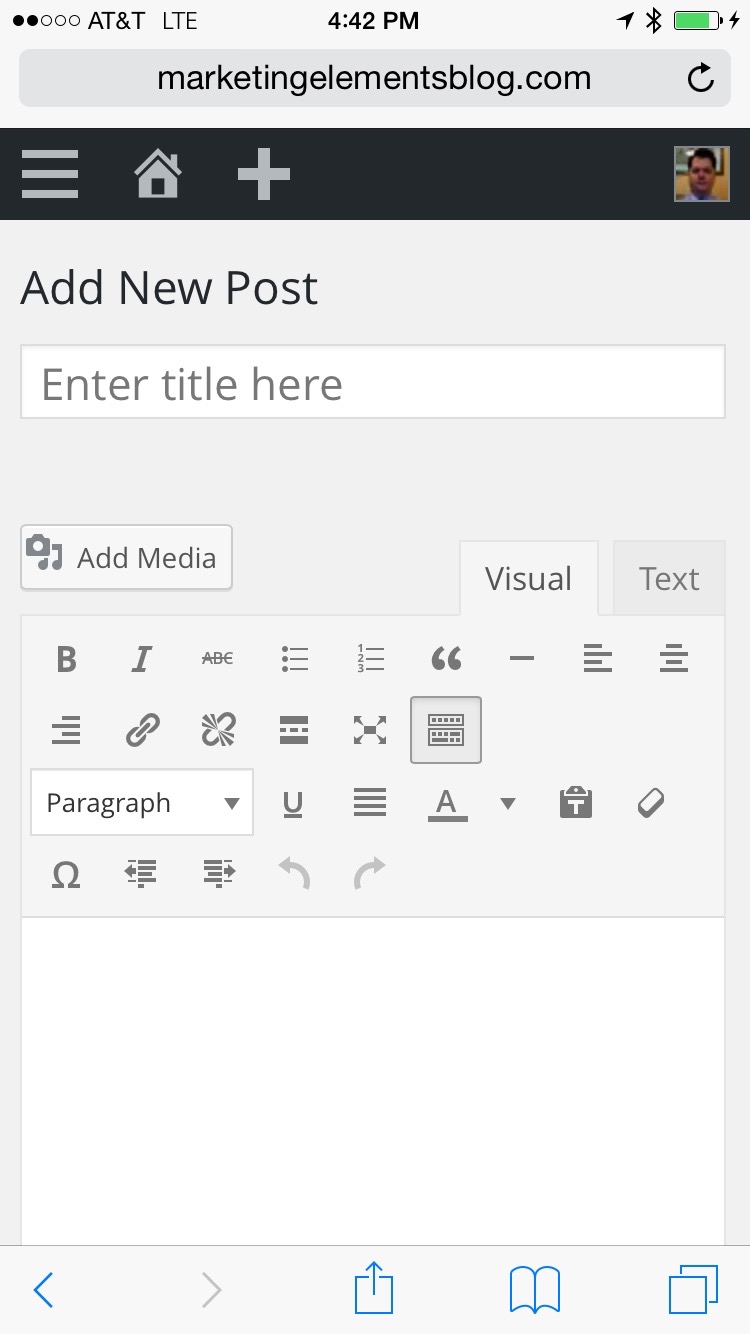This screenshot has width=750, height=1334.
Task: Add a blockquote
Action: pos(446,659)
